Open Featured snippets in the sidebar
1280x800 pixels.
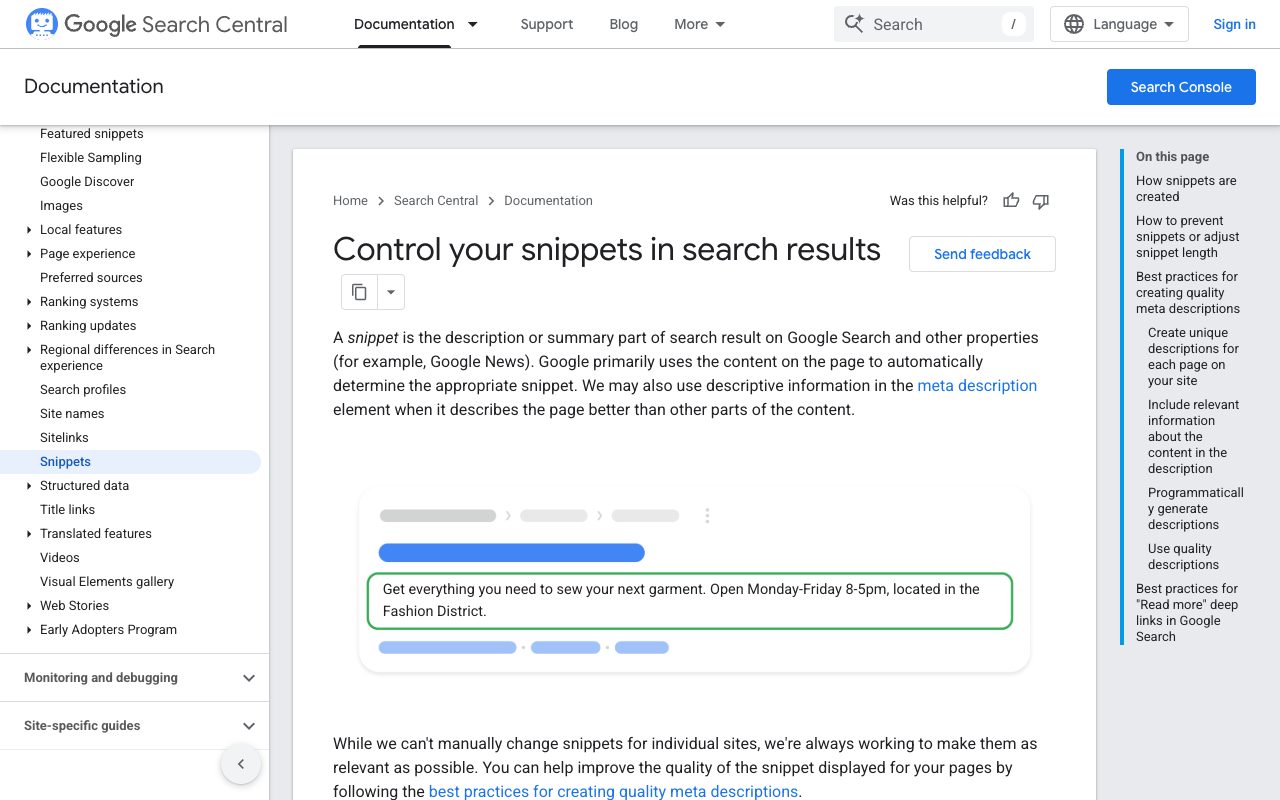[92, 134]
